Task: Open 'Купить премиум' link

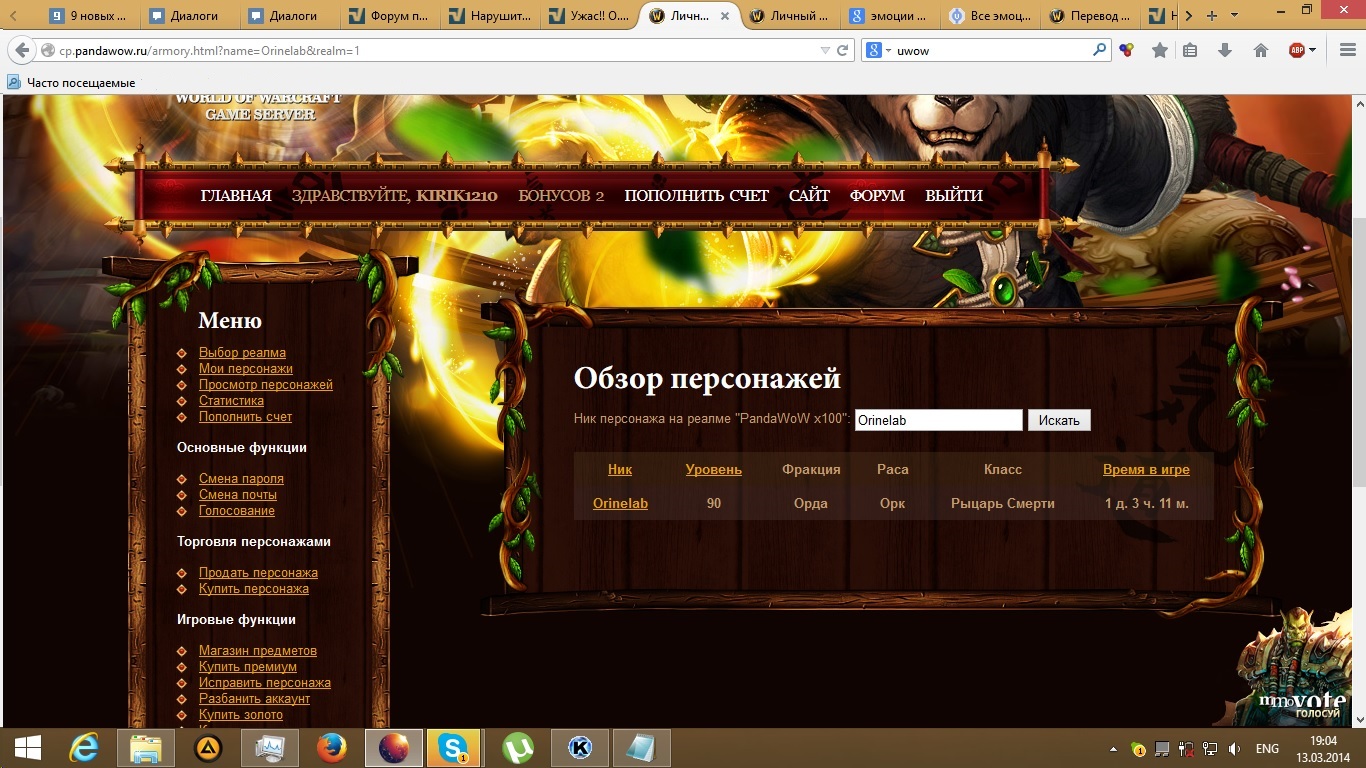Action: pyautogui.click(x=248, y=667)
